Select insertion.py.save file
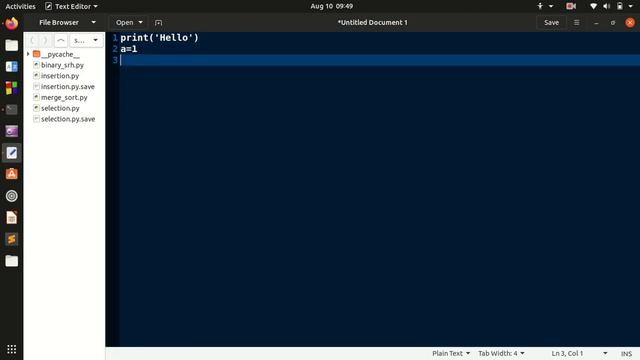This screenshot has height=360, width=640. click(68, 87)
